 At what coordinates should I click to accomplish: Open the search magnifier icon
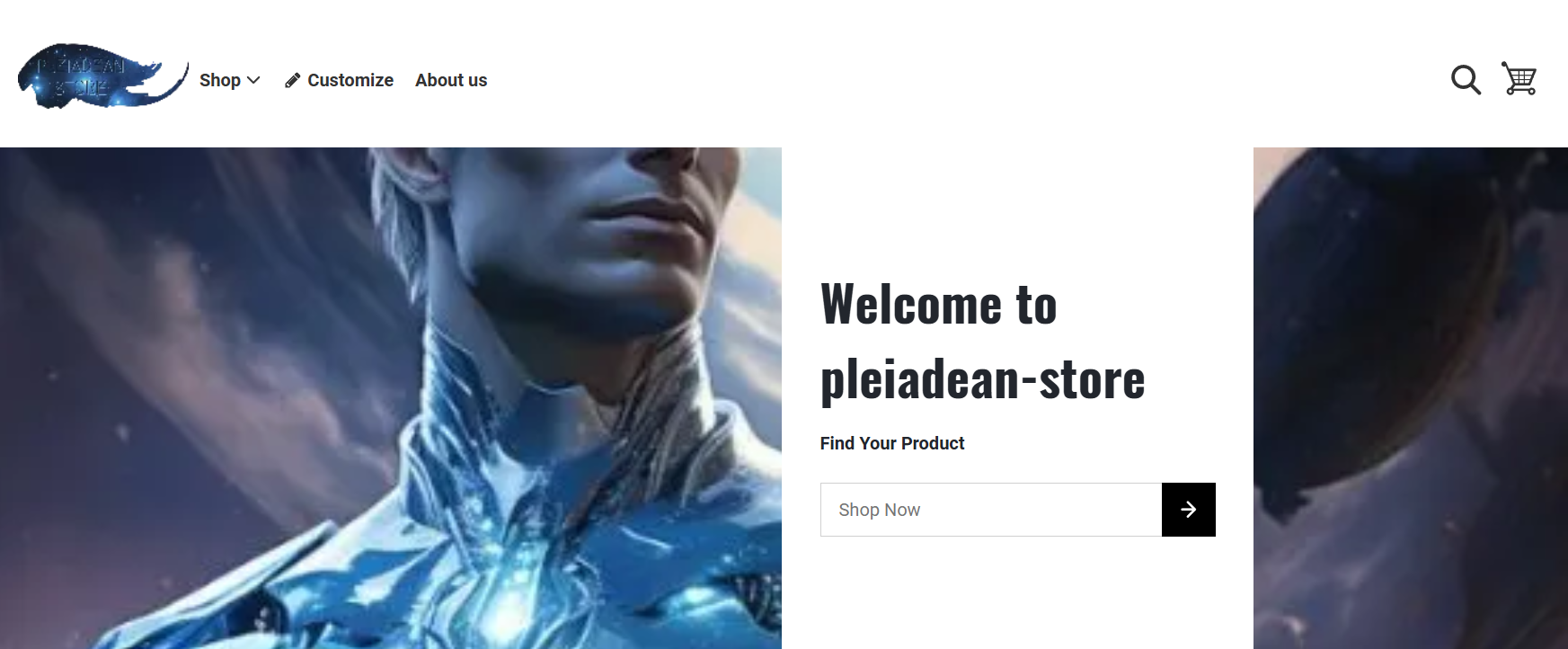(x=1466, y=80)
